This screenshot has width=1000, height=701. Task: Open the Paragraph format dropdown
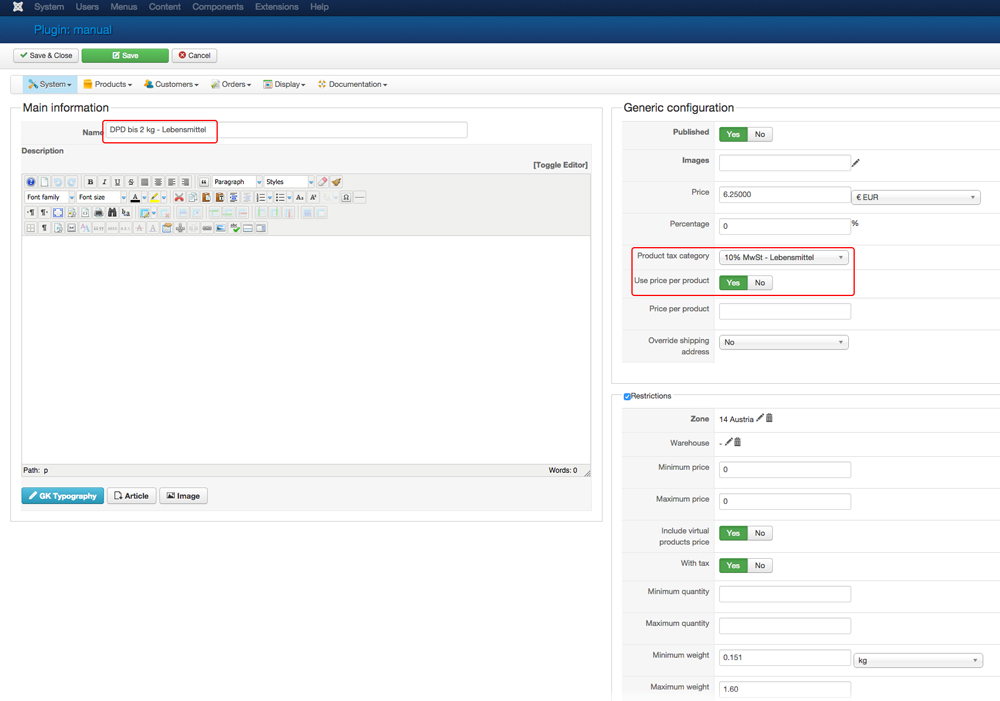point(237,182)
